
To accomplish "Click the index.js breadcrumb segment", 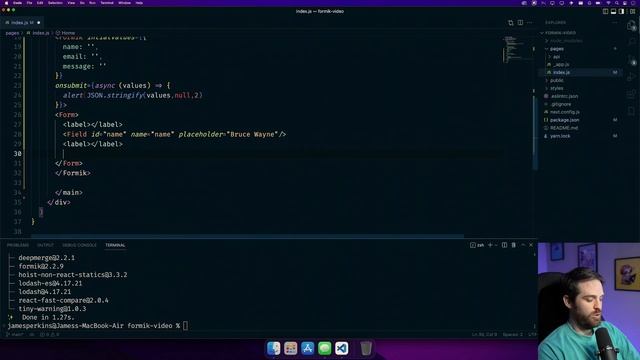I will (38, 33).
